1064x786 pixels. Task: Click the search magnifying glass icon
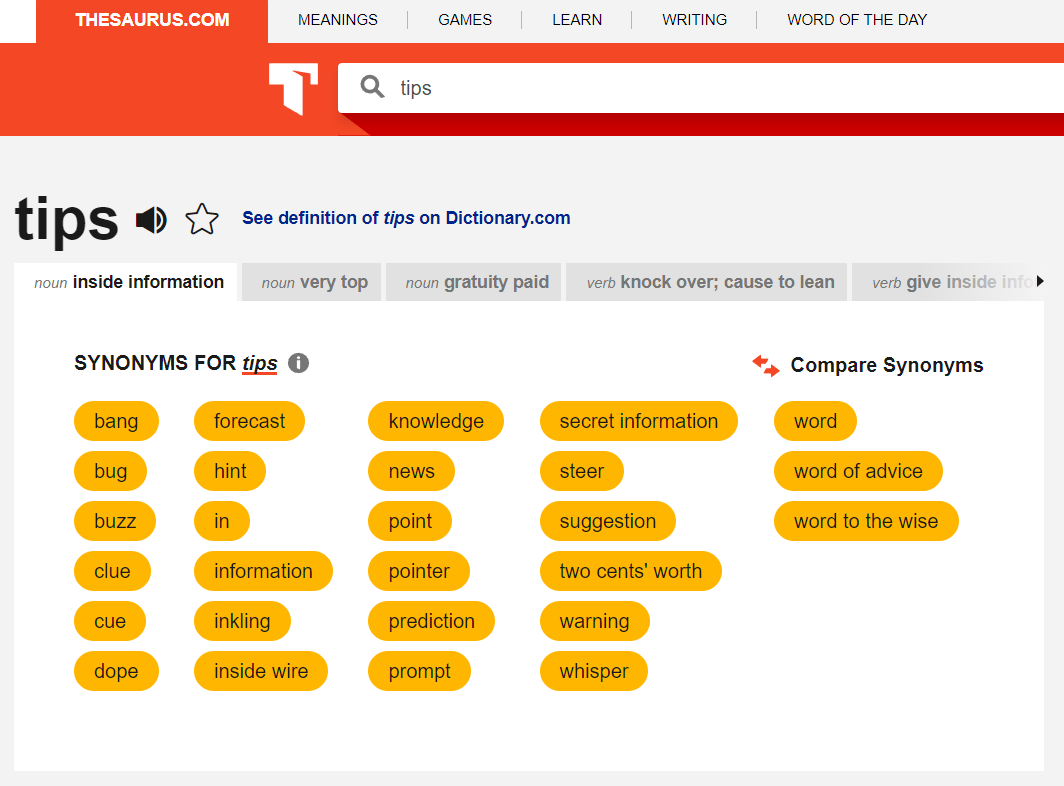point(372,88)
